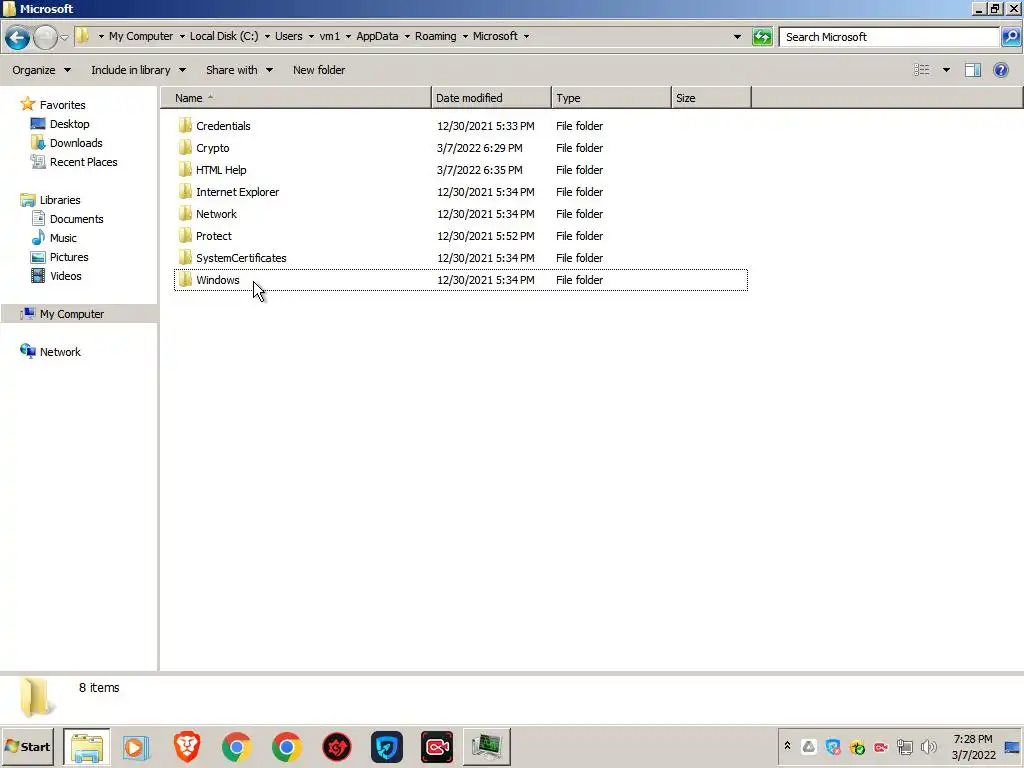Click the network connection tray icon
This screenshot has height=768, width=1024.
pos(904,747)
